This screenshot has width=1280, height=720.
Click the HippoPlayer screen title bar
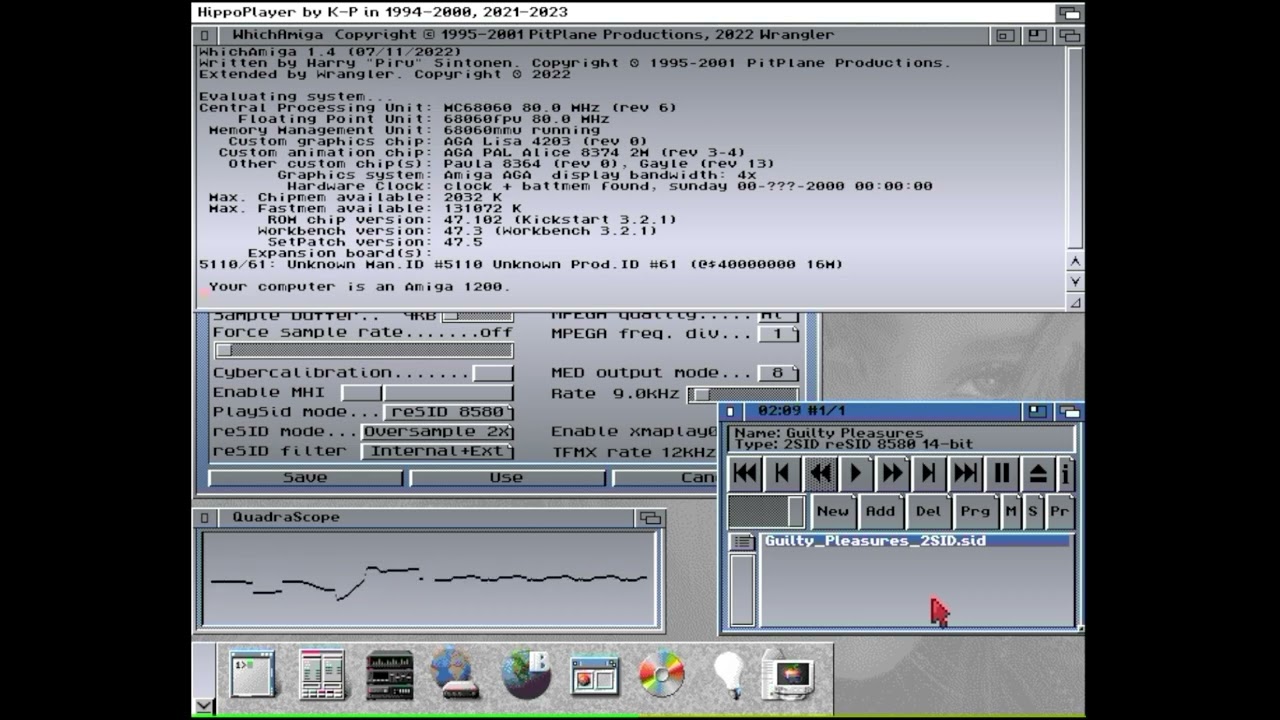tap(623, 12)
